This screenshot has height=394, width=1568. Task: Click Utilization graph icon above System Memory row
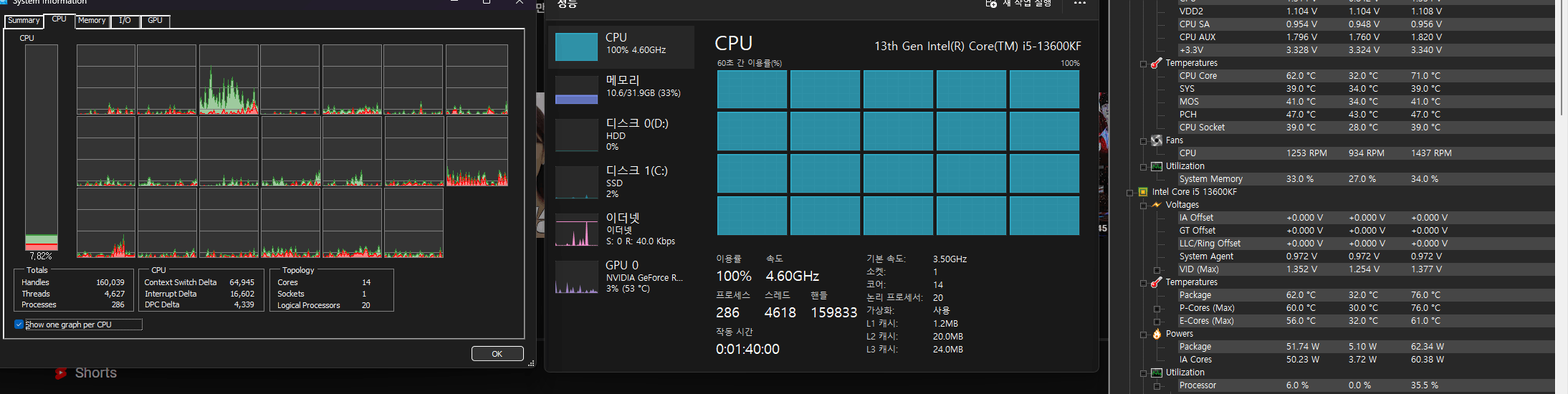coord(1156,166)
